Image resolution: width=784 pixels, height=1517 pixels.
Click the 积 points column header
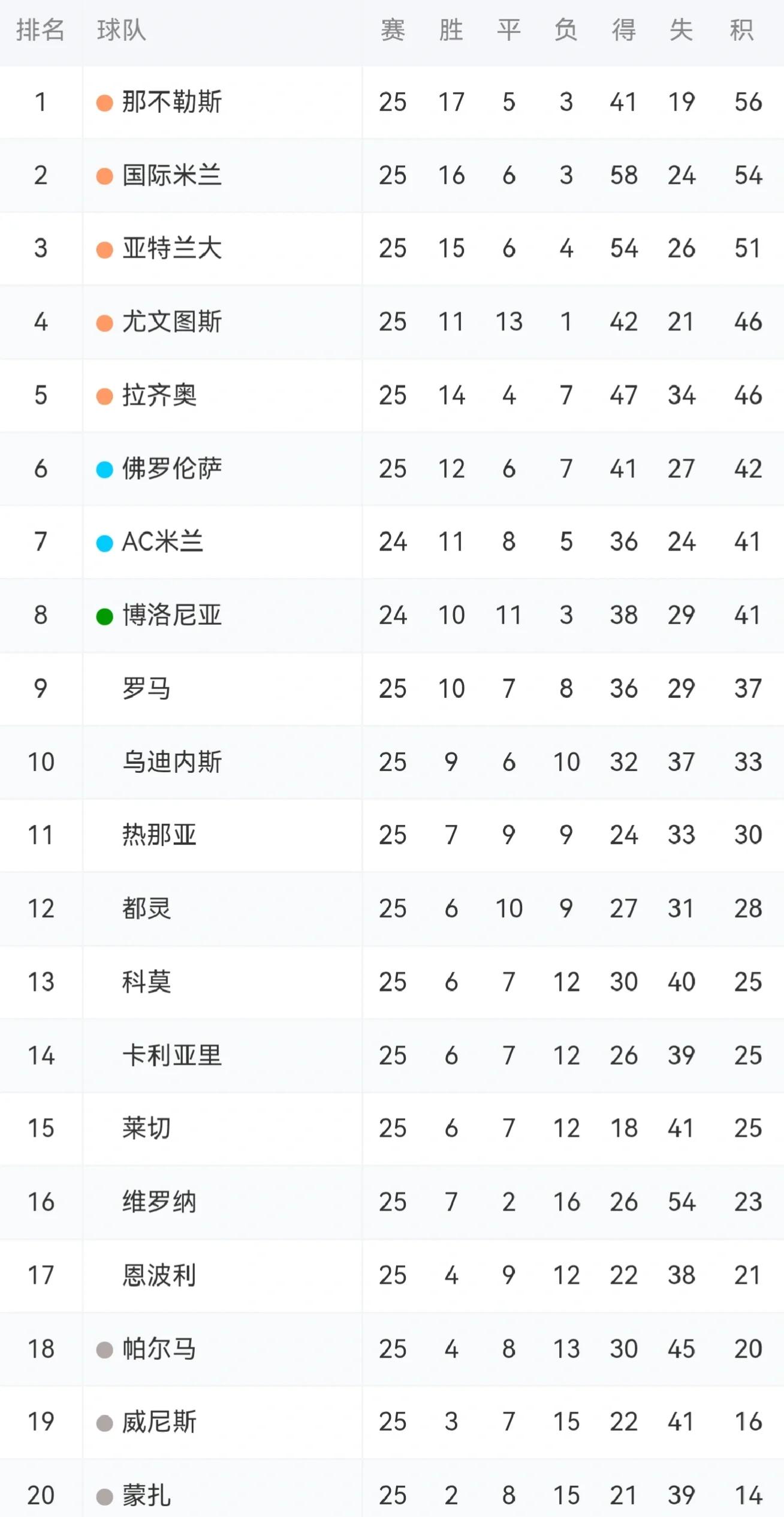pos(741,30)
